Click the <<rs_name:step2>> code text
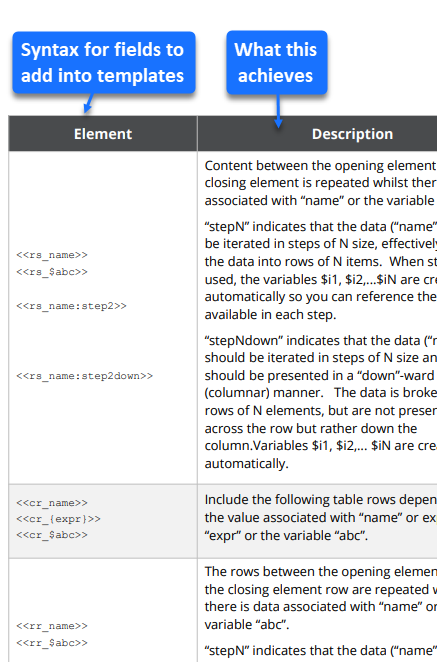The image size is (437, 662). (x=71, y=306)
